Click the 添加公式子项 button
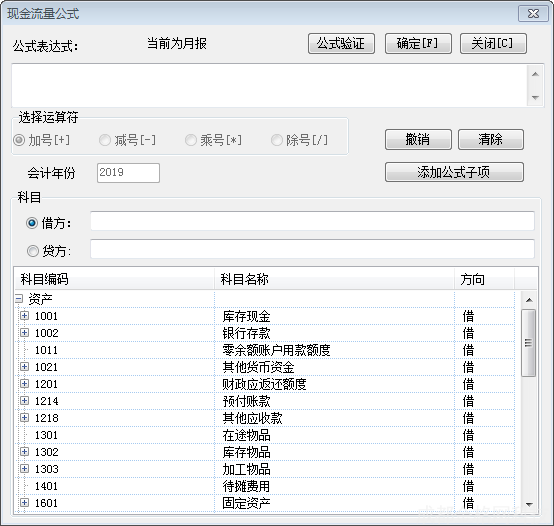The image size is (554, 526). [x=454, y=172]
